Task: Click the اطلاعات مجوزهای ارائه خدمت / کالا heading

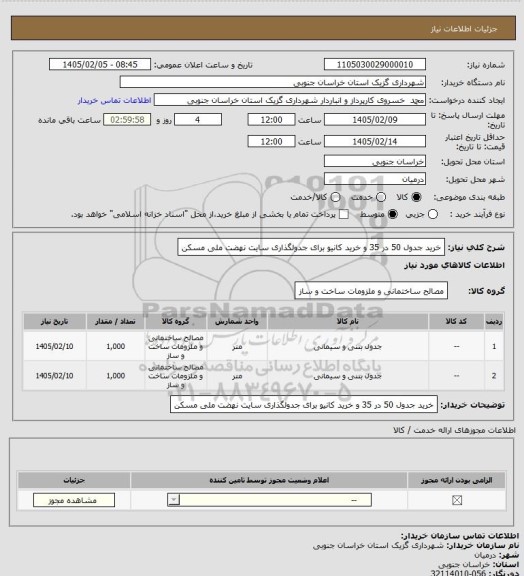Action: pos(454,430)
